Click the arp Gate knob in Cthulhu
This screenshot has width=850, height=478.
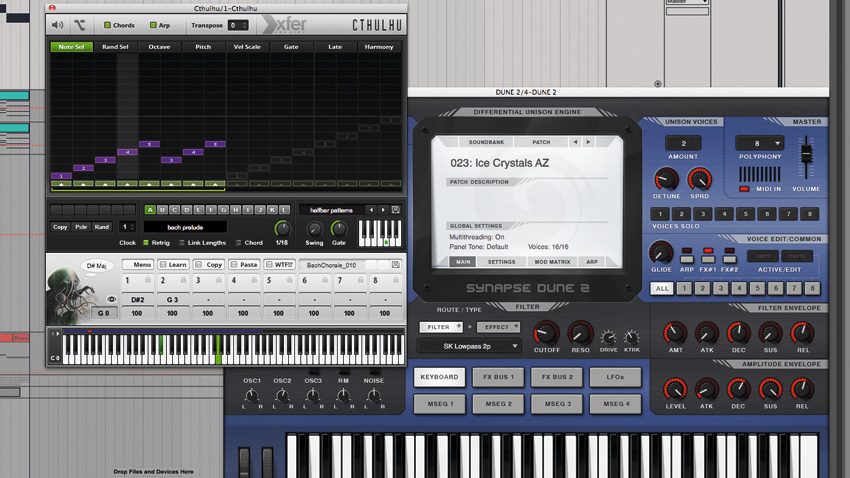pos(339,229)
